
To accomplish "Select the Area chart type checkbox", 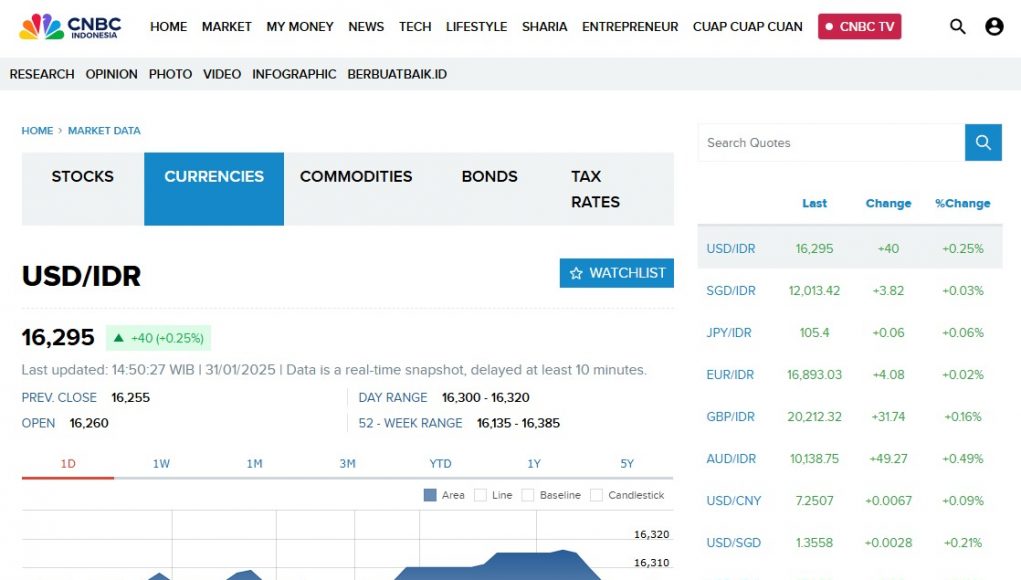I will point(430,495).
